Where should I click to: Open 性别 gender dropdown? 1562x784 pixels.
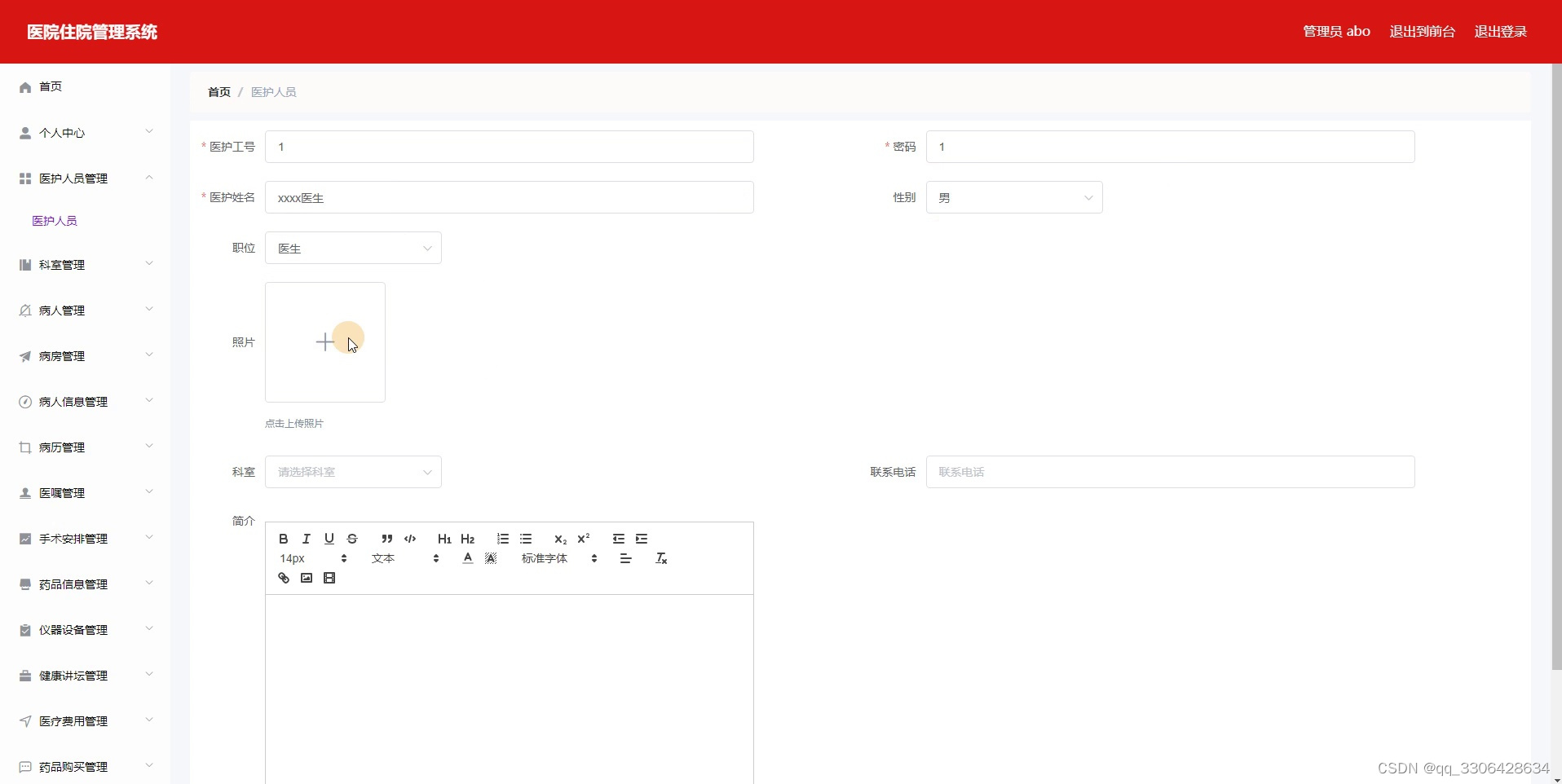point(1014,197)
